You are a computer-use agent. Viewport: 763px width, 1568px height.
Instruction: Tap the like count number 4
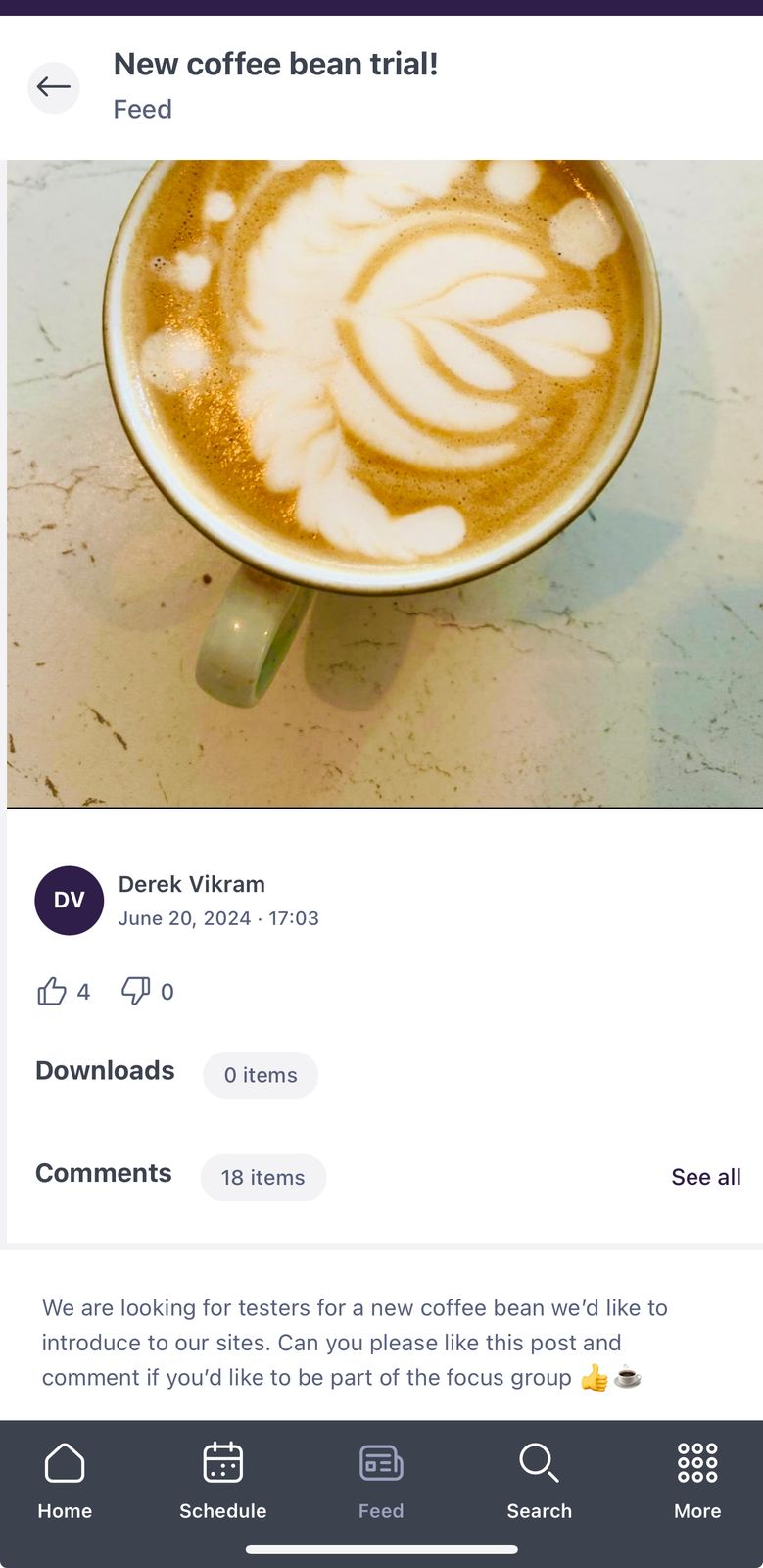tap(83, 992)
